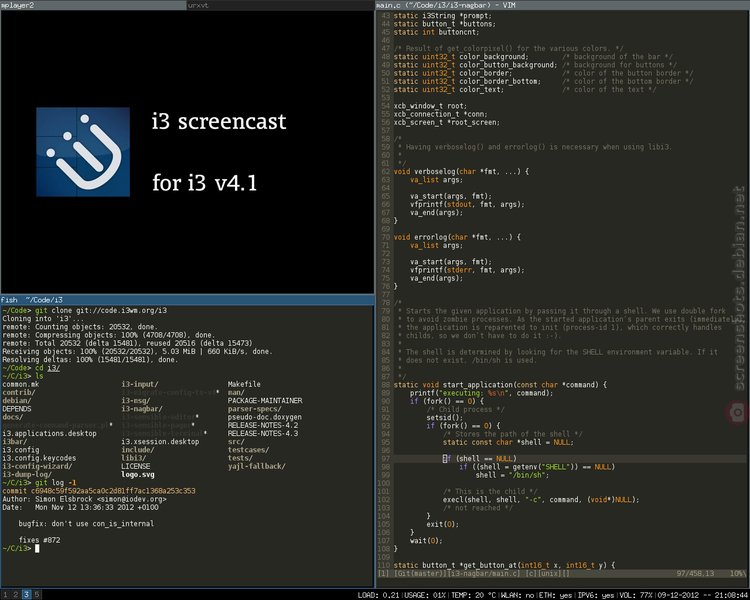Screen dimensions: 750x600
Task: Click the git clone command line in terminal
Action: [85, 311]
